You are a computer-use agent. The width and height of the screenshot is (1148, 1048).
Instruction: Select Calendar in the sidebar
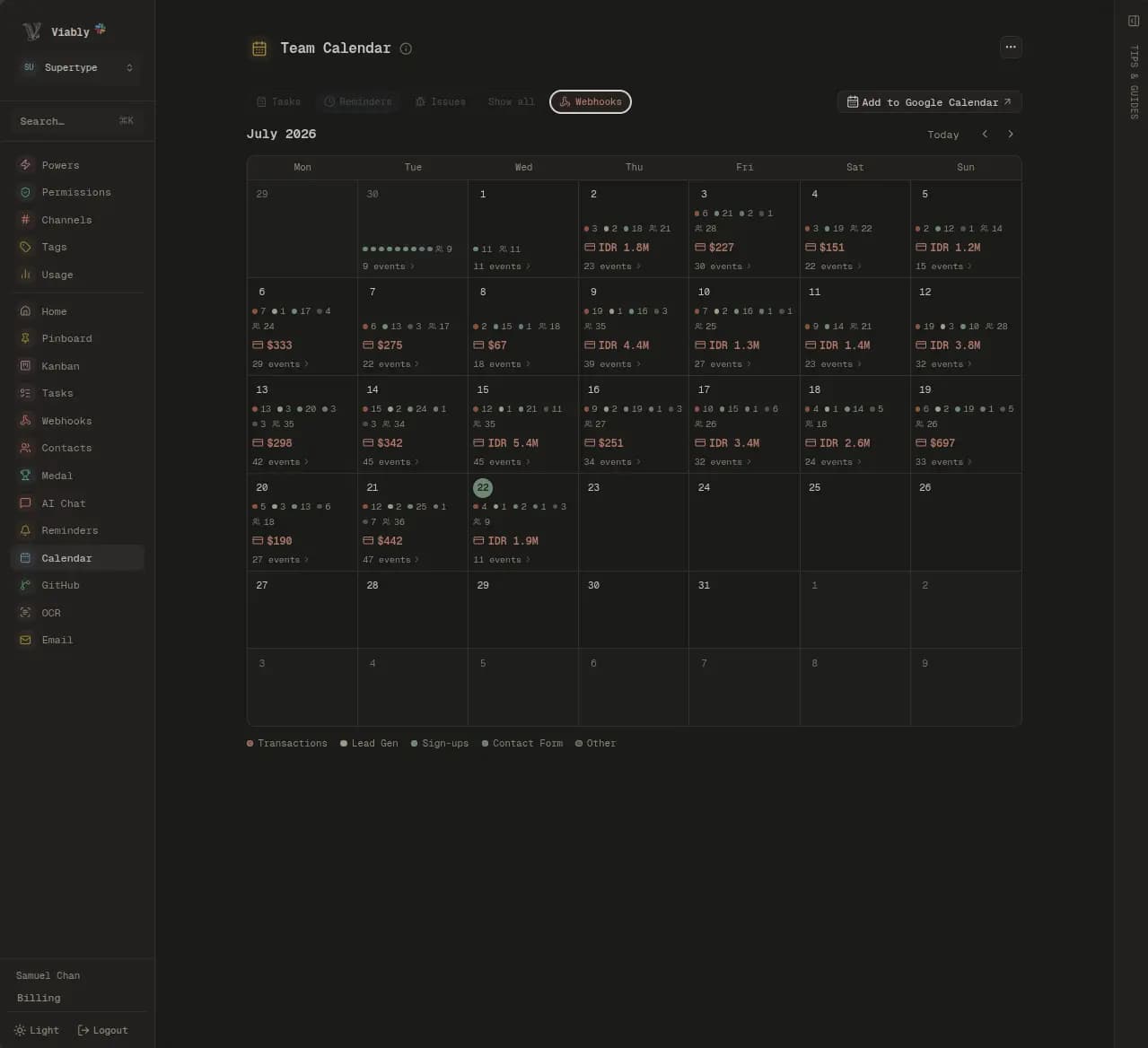[x=78, y=558]
